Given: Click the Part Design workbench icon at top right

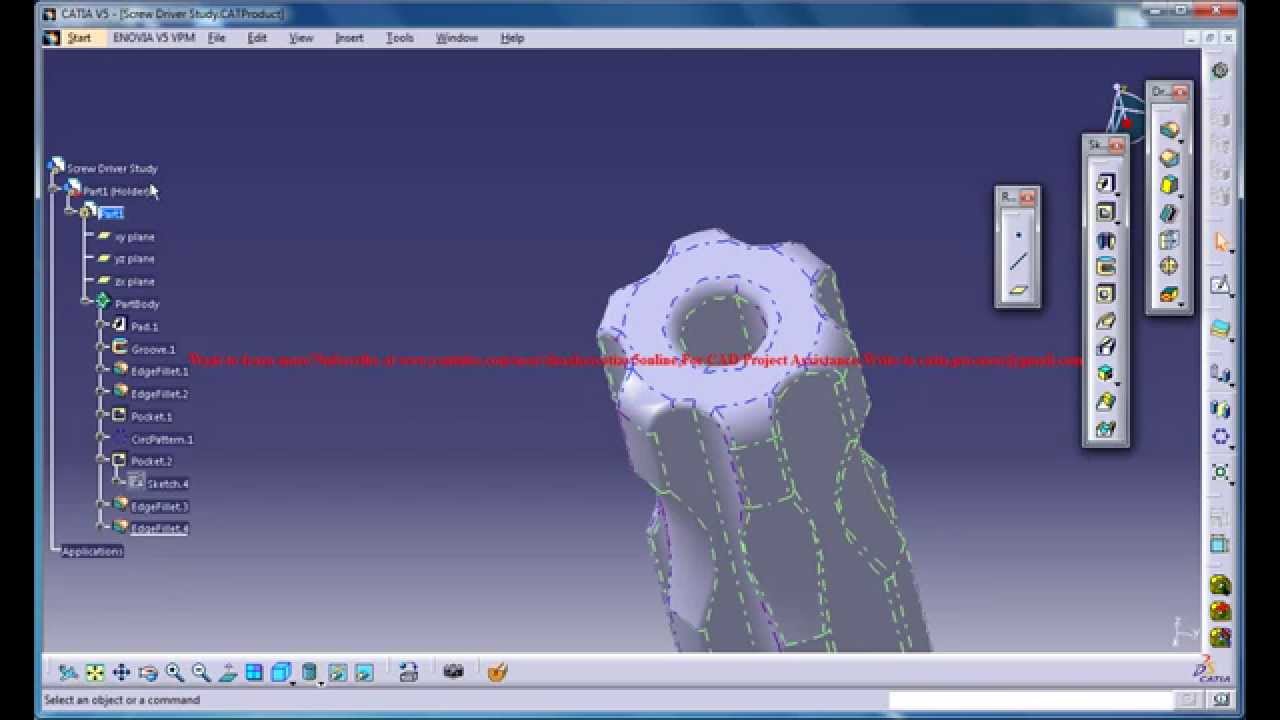Looking at the screenshot, I should tap(1220, 71).
